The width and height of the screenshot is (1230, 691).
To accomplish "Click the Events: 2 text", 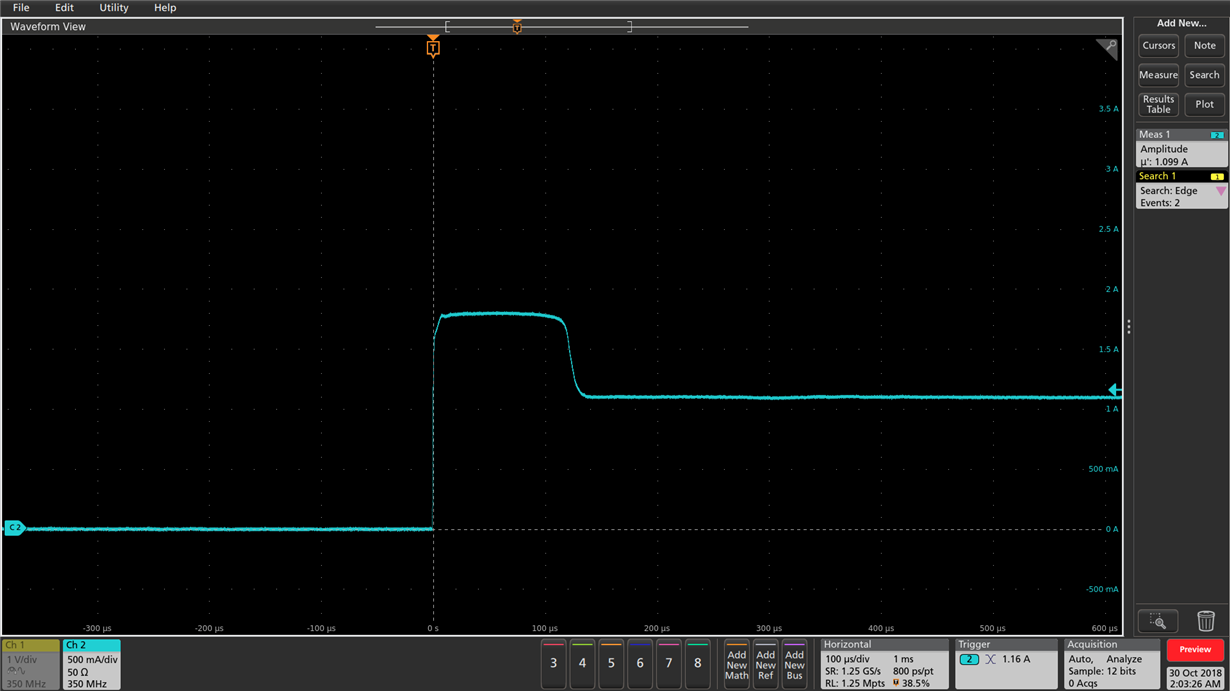I will [x=1160, y=202].
